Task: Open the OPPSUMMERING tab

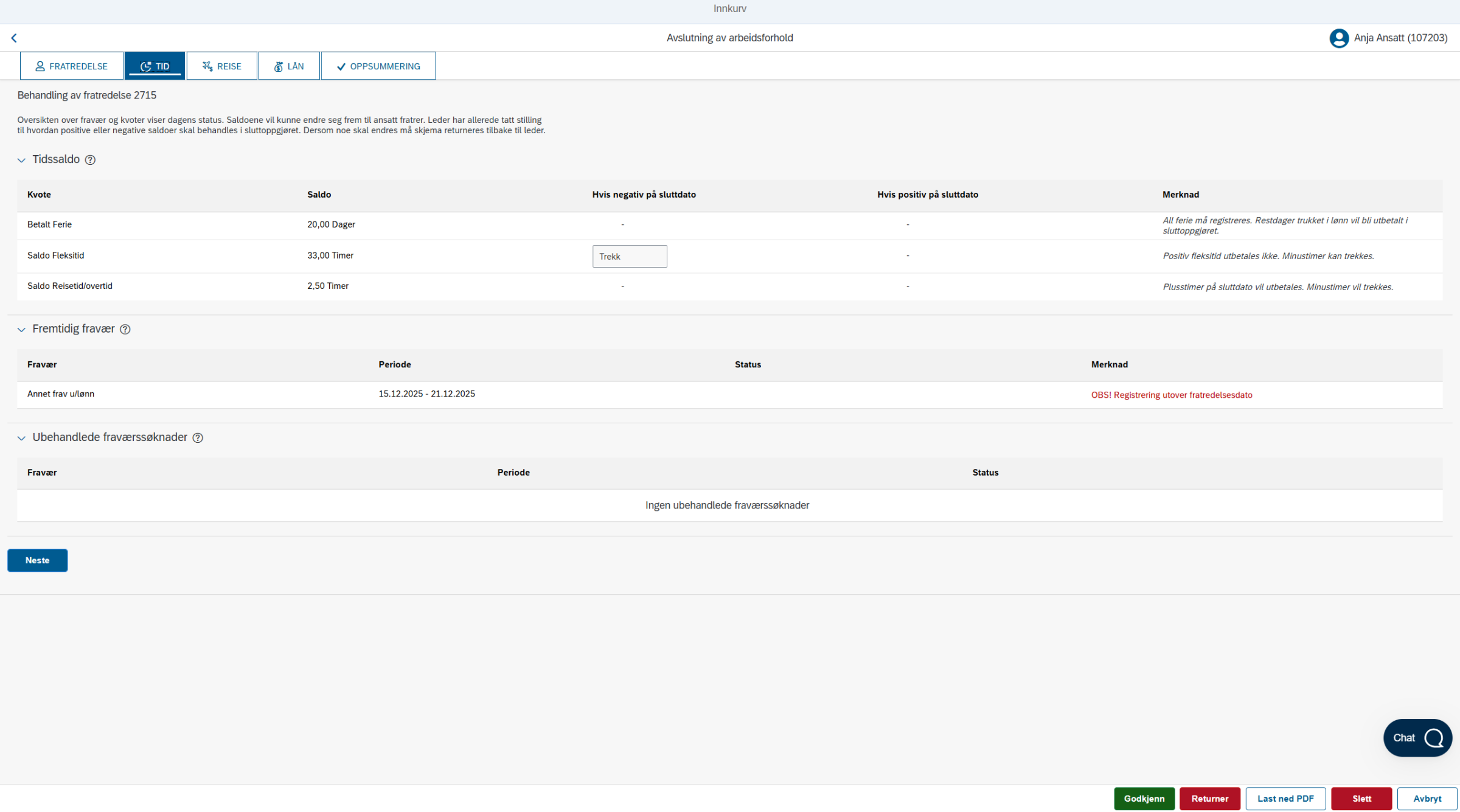Action: click(x=378, y=66)
